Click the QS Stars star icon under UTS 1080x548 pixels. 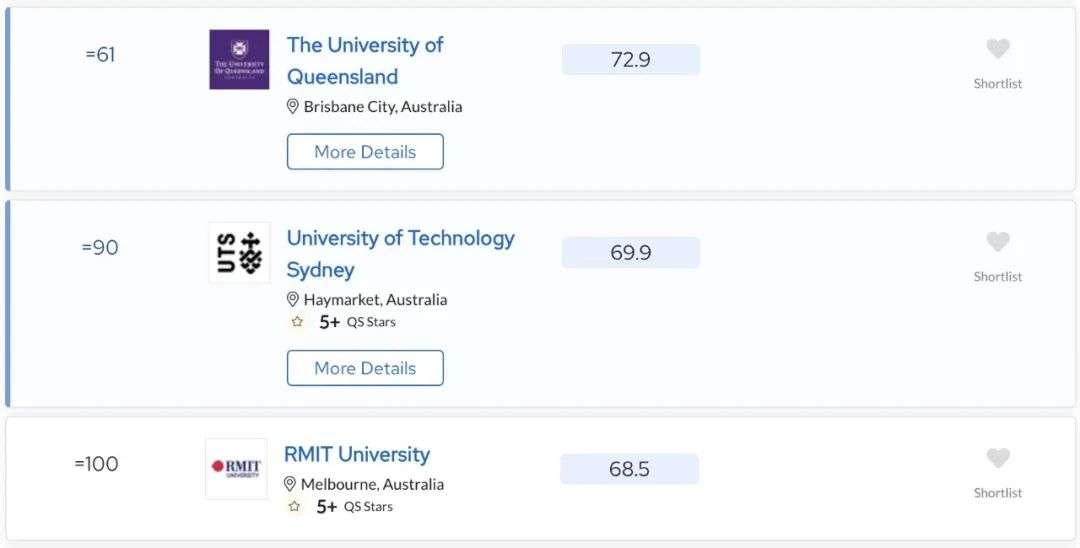coord(297,322)
